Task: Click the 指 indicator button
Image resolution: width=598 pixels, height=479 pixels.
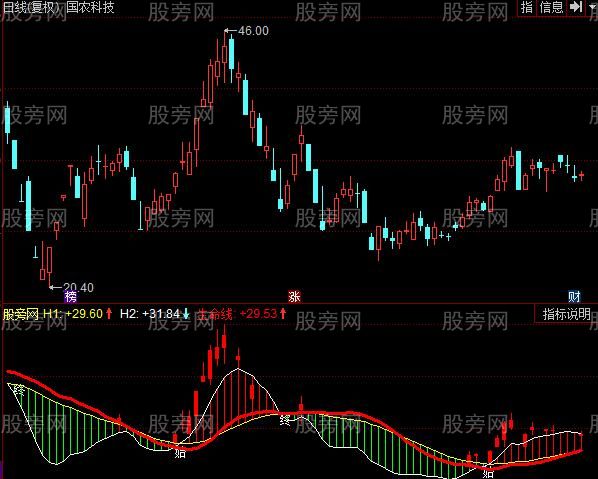Action: tap(526, 7)
